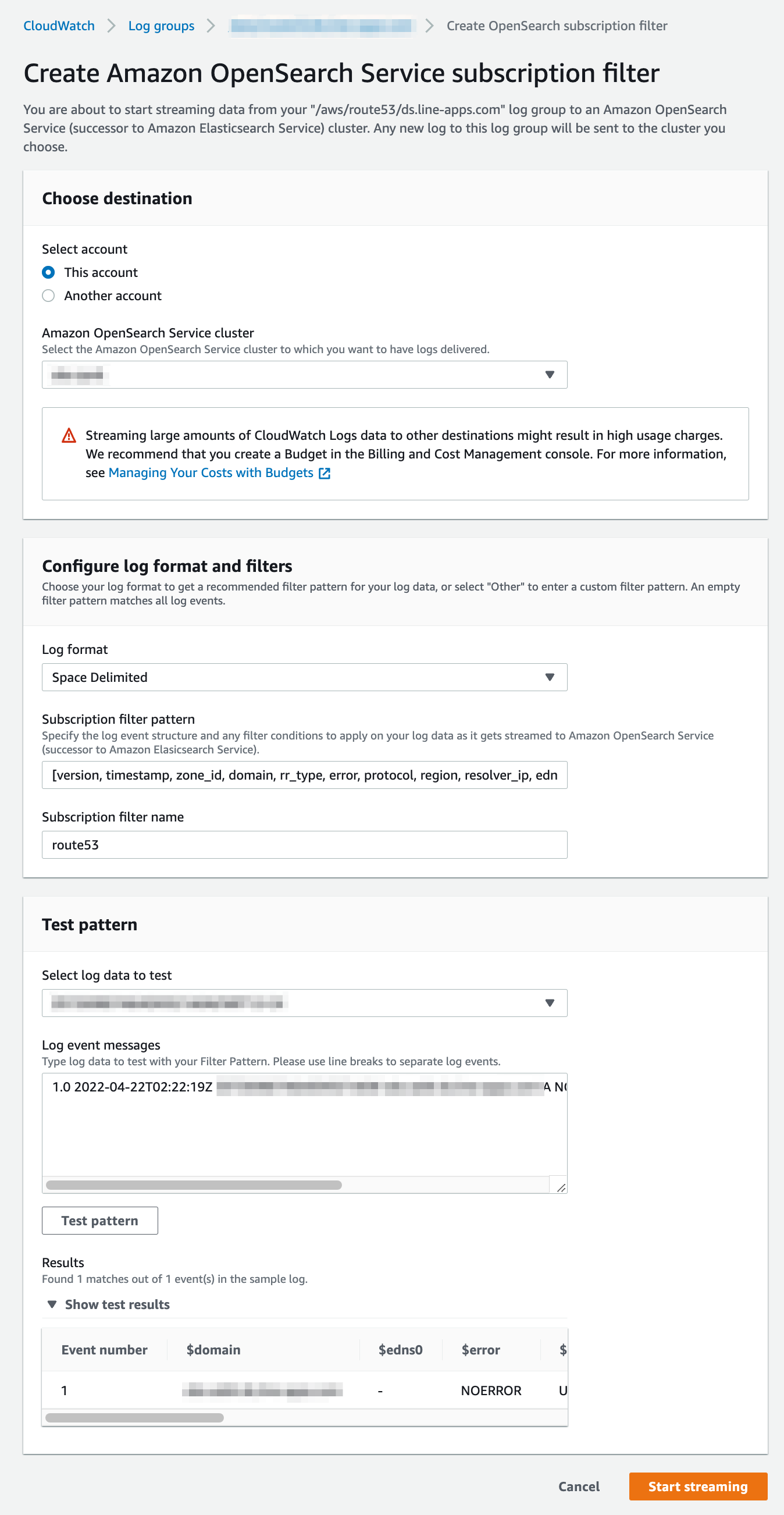Click the Start streaming button

(697, 1486)
